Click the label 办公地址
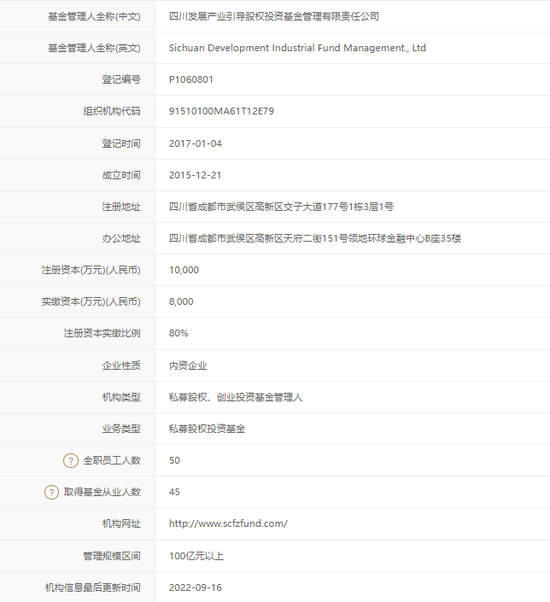The image size is (550, 602). tap(121, 238)
